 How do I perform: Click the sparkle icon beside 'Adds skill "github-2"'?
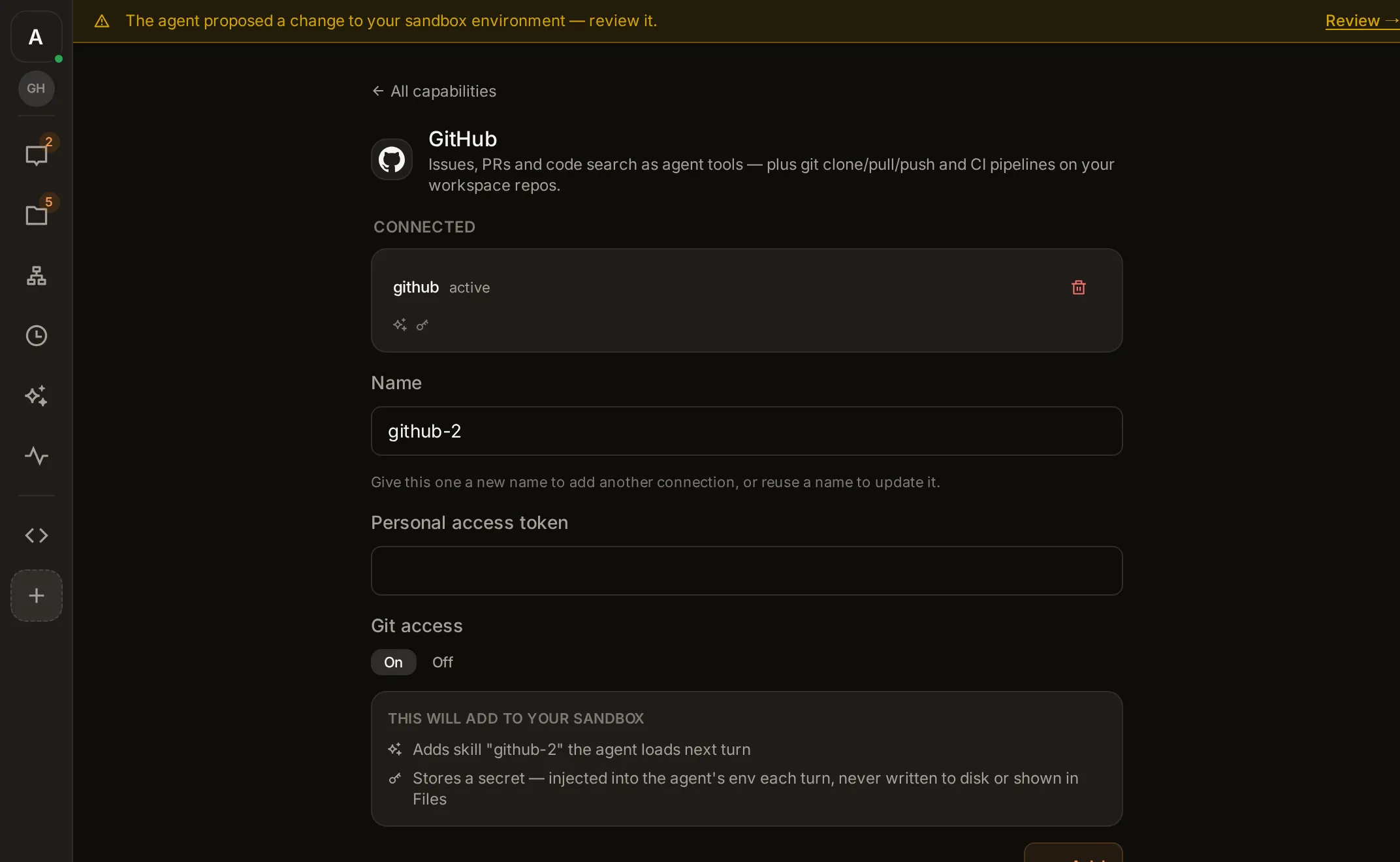(394, 749)
